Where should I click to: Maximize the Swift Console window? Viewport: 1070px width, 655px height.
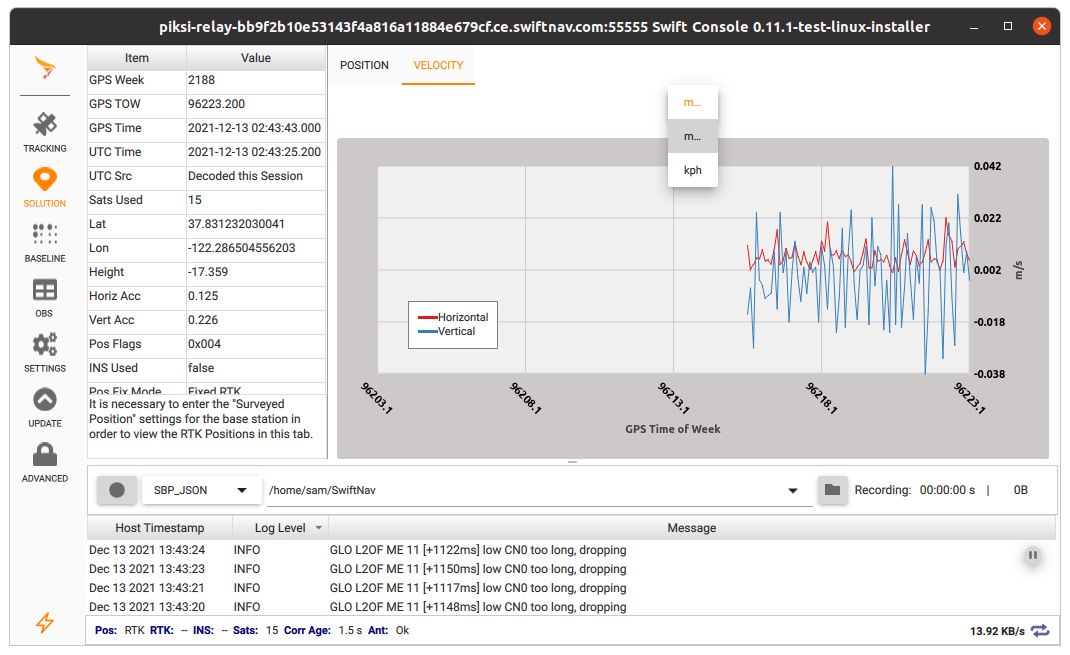click(x=1008, y=26)
